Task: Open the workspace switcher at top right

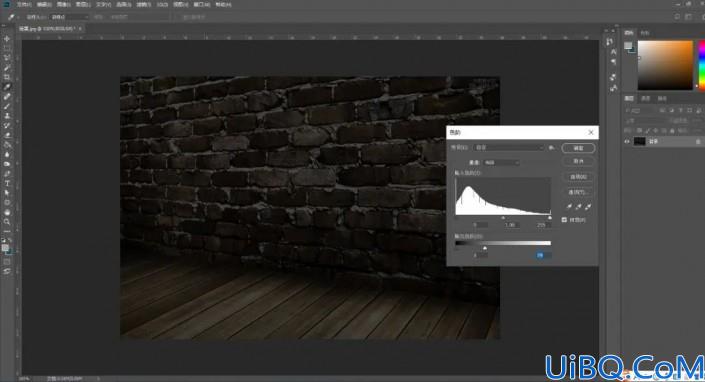Action: point(689,17)
